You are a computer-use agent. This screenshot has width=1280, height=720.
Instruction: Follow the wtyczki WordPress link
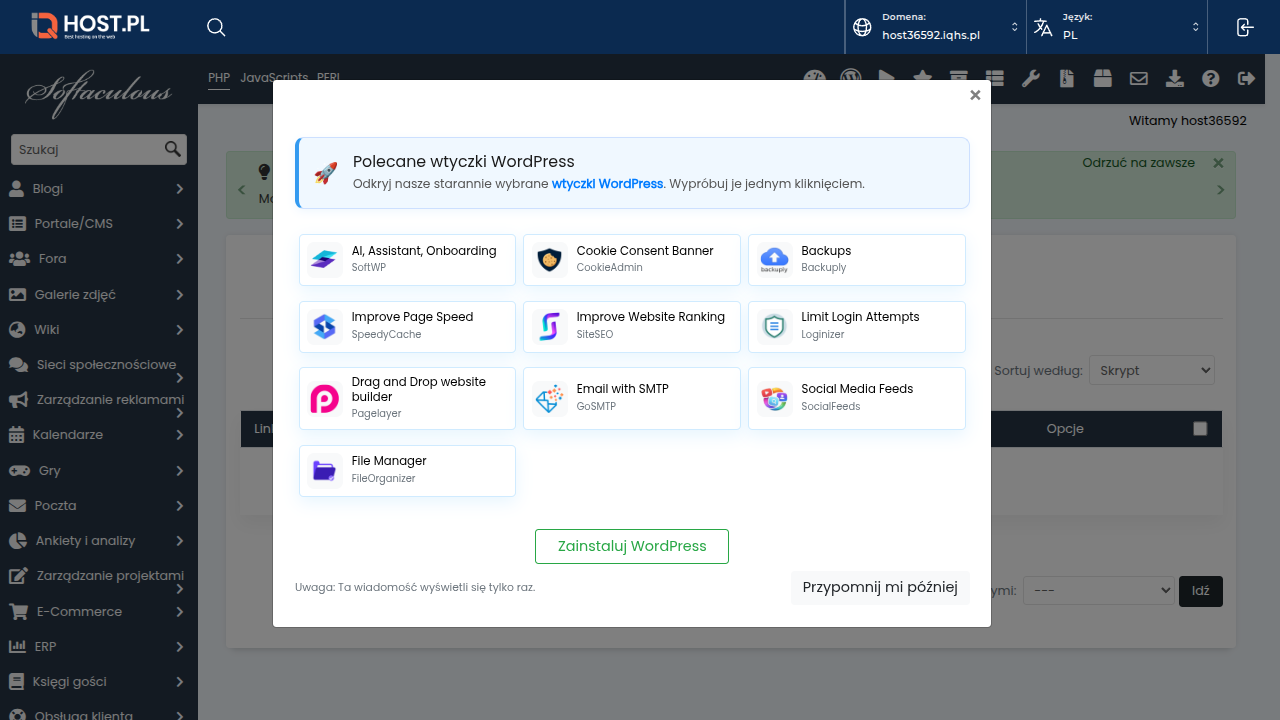(607, 184)
